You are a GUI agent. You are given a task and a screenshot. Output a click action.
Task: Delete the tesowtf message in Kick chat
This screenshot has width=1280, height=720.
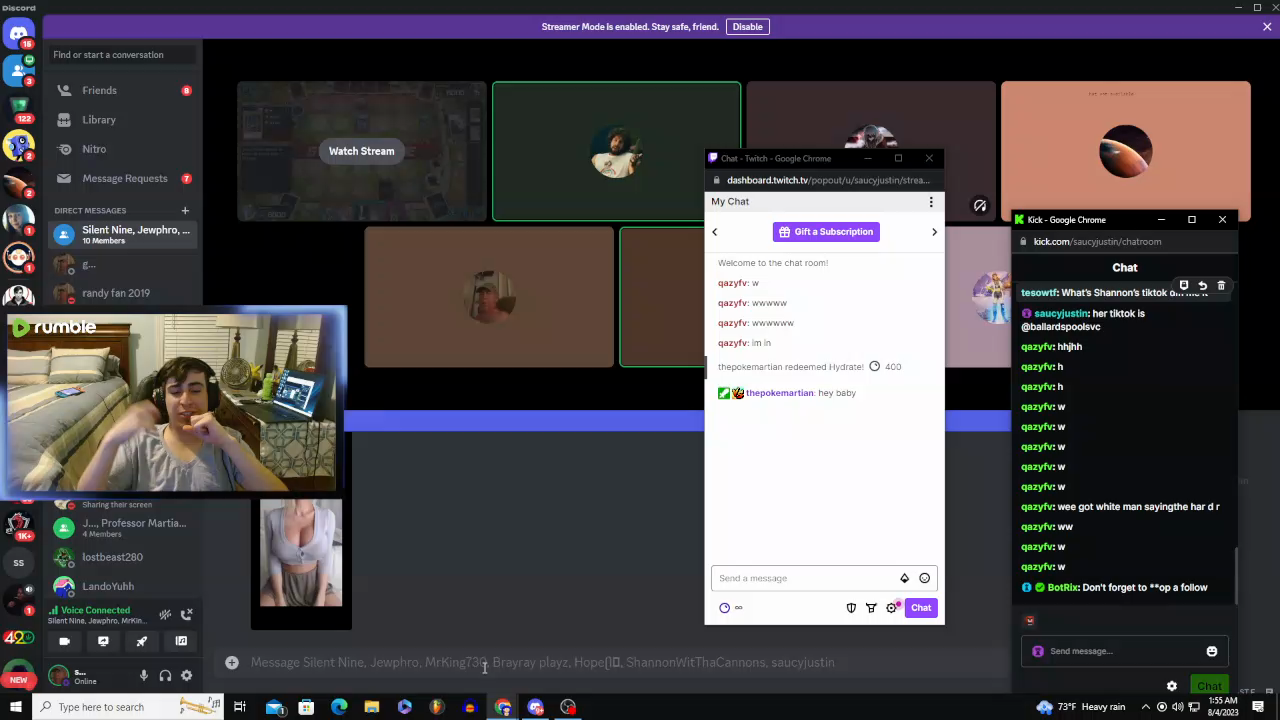[x=1221, y=286]
